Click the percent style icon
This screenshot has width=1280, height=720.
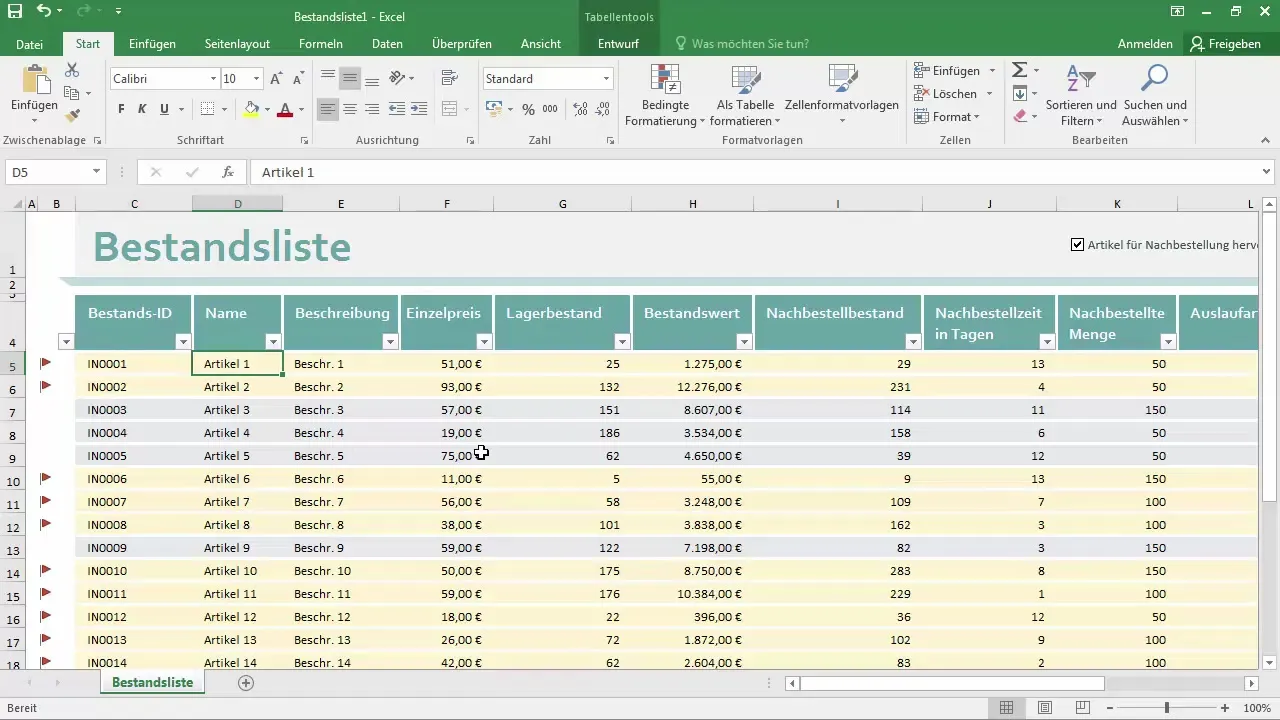tap(528, 109)
